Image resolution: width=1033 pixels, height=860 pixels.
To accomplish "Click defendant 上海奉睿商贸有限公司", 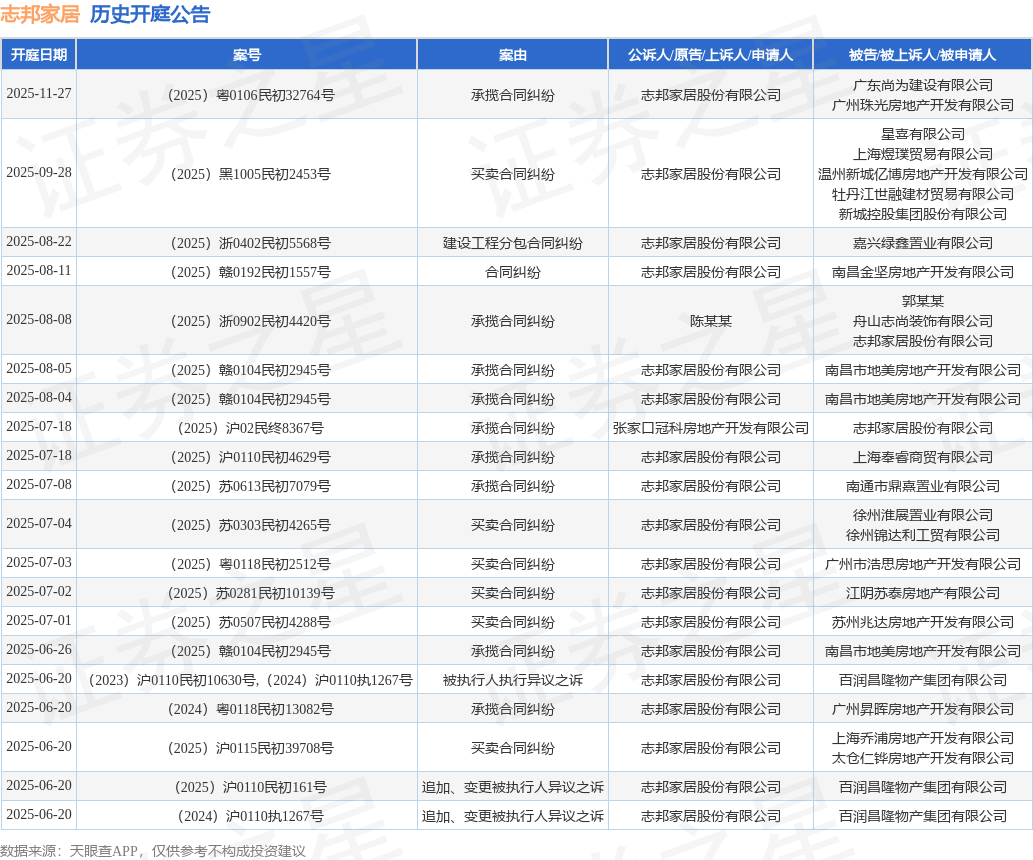I will tap(922, 457).
